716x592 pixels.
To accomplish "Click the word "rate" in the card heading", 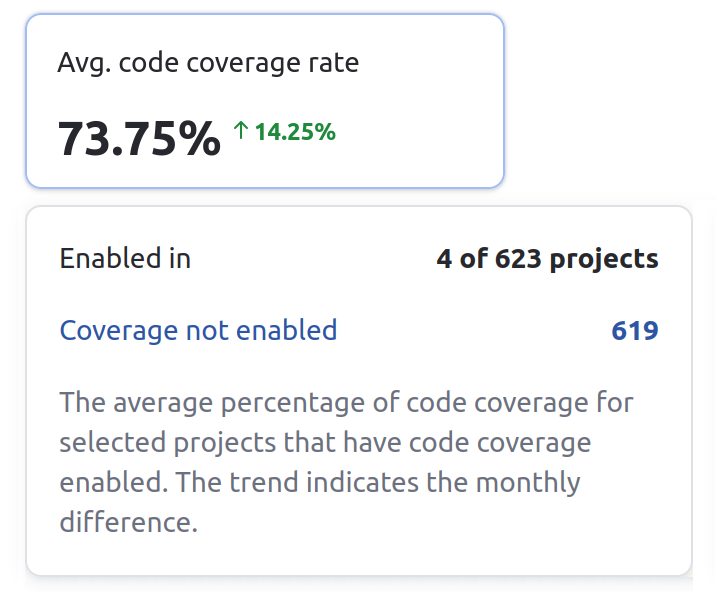I will click(332, 63).
